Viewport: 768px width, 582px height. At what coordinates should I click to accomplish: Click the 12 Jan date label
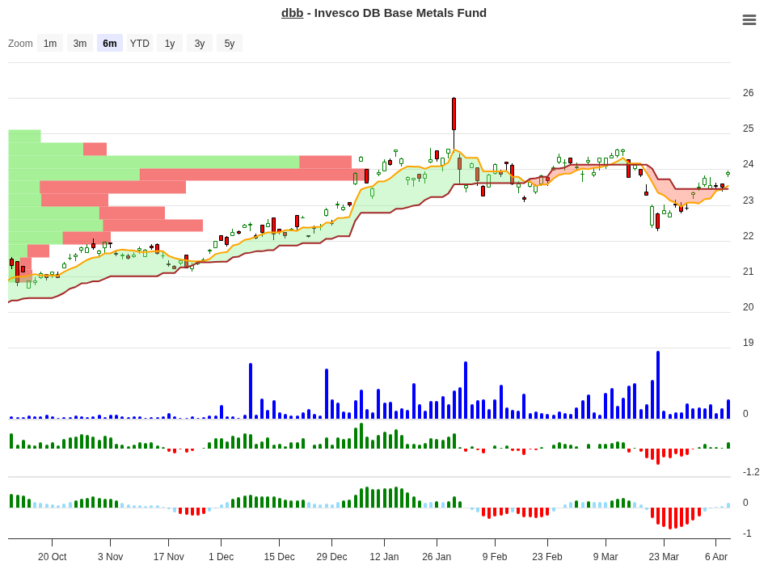[384, 557]
